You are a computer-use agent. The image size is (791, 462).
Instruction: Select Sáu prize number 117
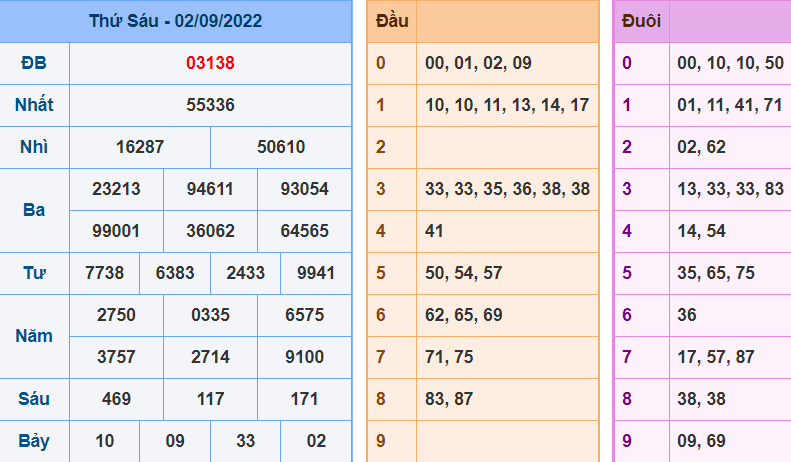(x=210, y=399)
